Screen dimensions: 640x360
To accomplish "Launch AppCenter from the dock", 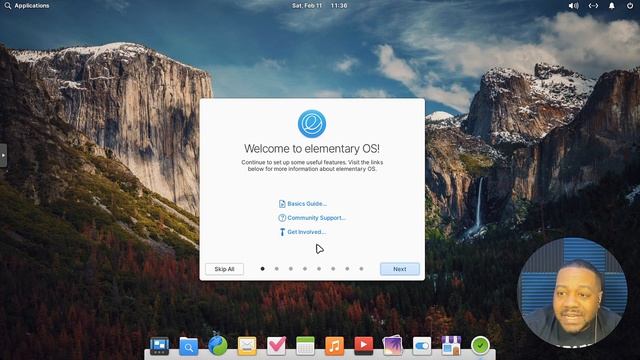I will point(451,346).
